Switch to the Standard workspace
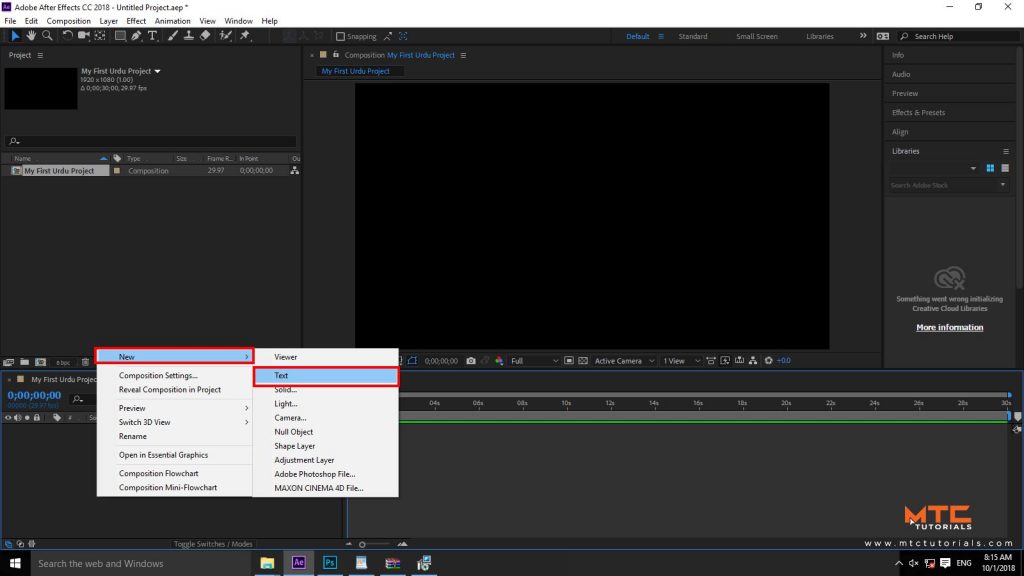The width and height of the screenshot is (1024, 576). [692, 37]
